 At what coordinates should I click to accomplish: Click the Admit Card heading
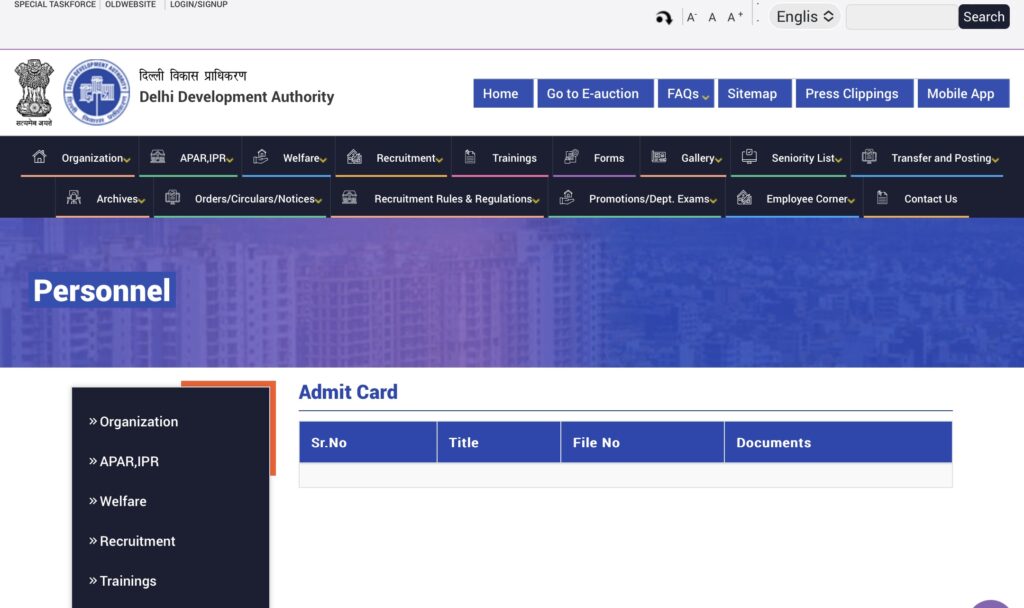click(x=348, y=392)
